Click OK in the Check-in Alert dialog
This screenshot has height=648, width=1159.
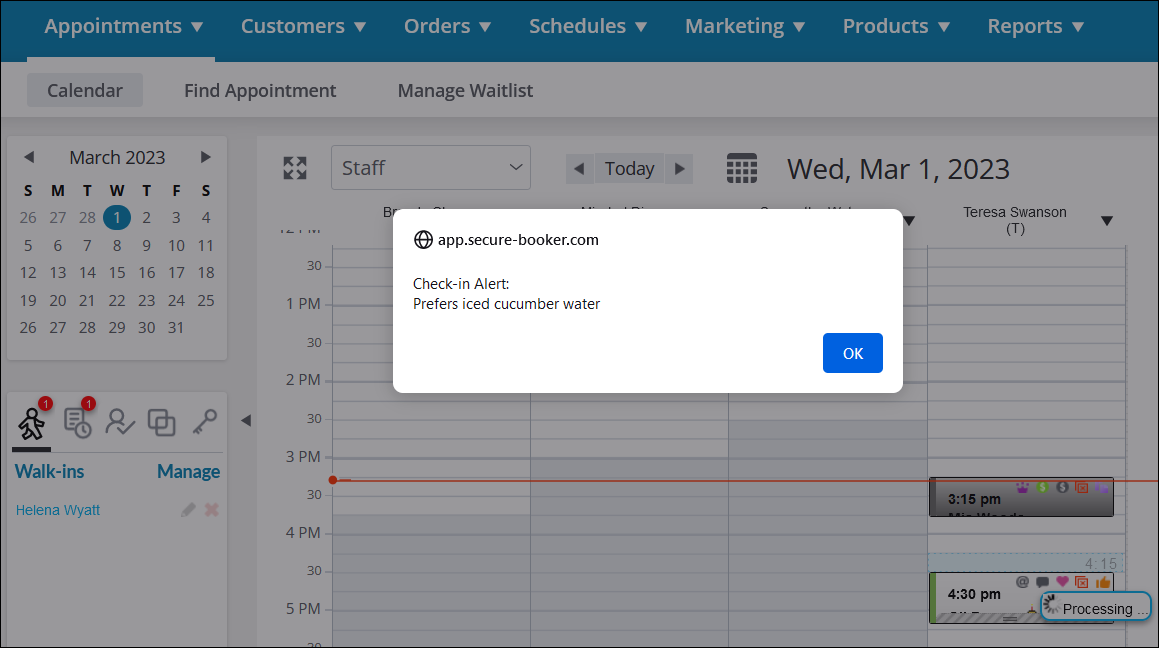coord(852,353)
